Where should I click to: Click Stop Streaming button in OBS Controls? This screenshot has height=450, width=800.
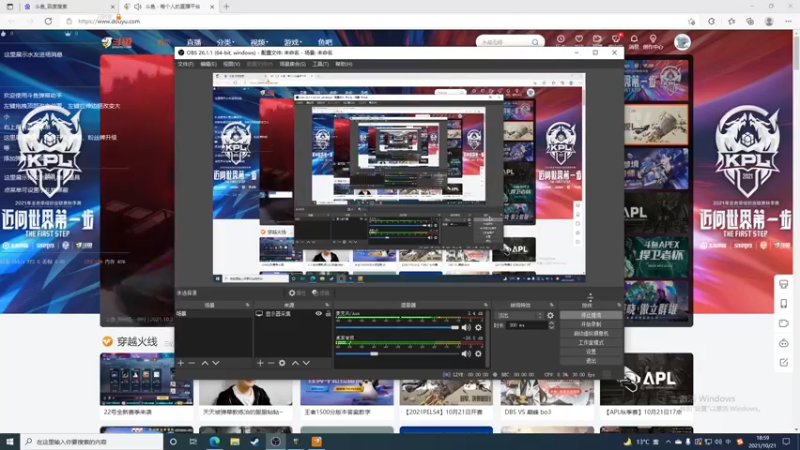coord(591,315)
